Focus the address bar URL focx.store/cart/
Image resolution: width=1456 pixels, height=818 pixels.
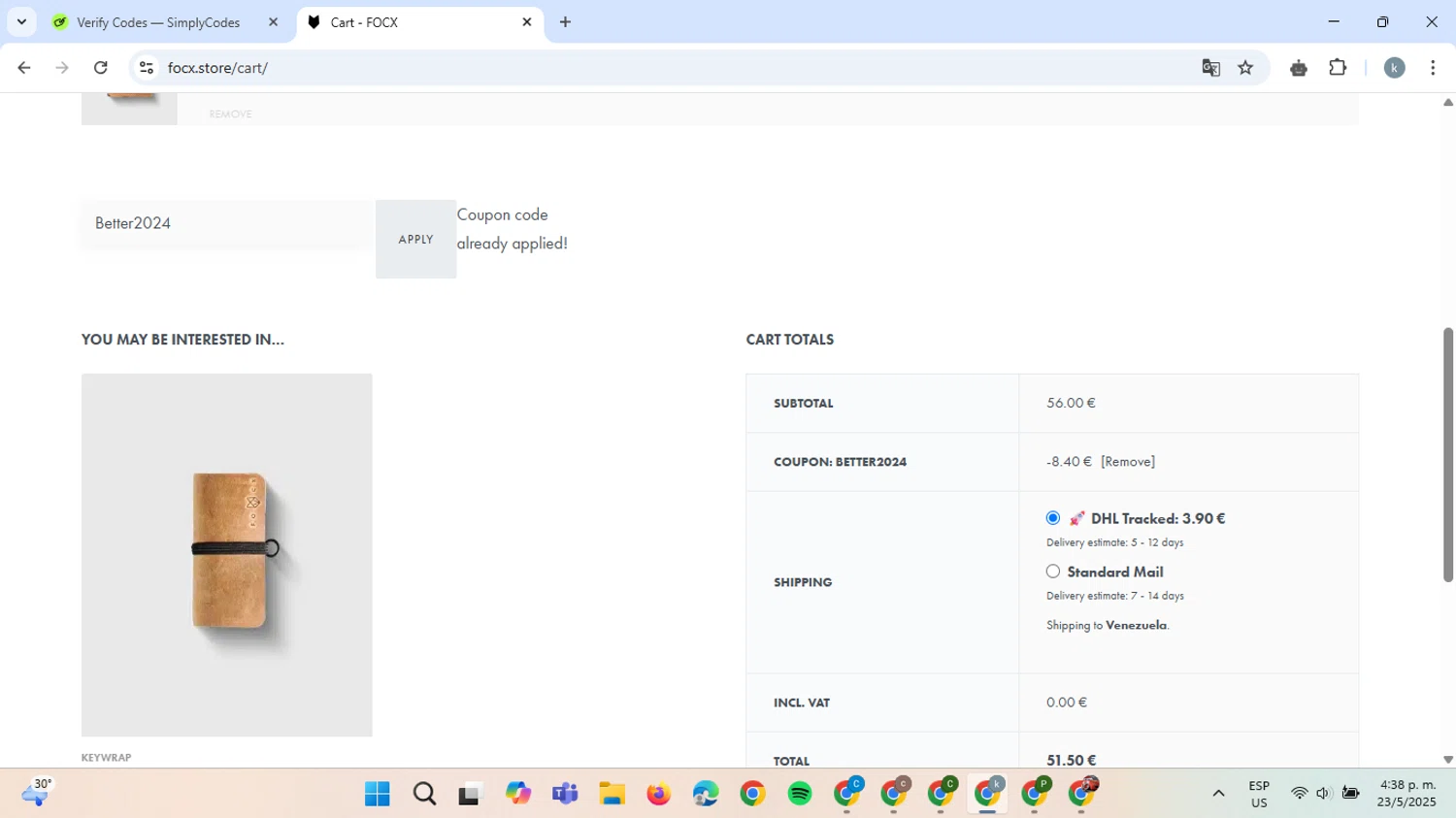217,68
